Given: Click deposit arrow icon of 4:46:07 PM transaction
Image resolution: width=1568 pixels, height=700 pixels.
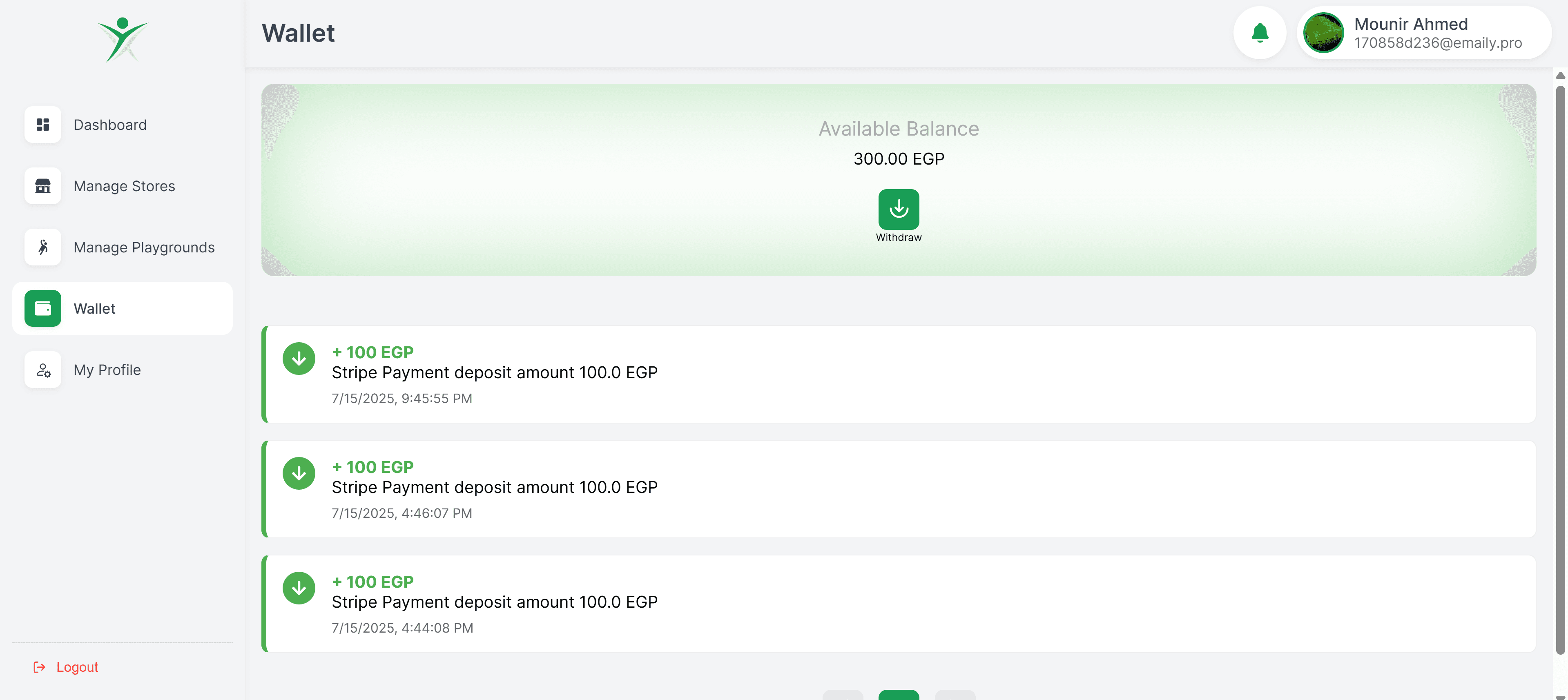Looking at the screenshot, I should 299,474.
